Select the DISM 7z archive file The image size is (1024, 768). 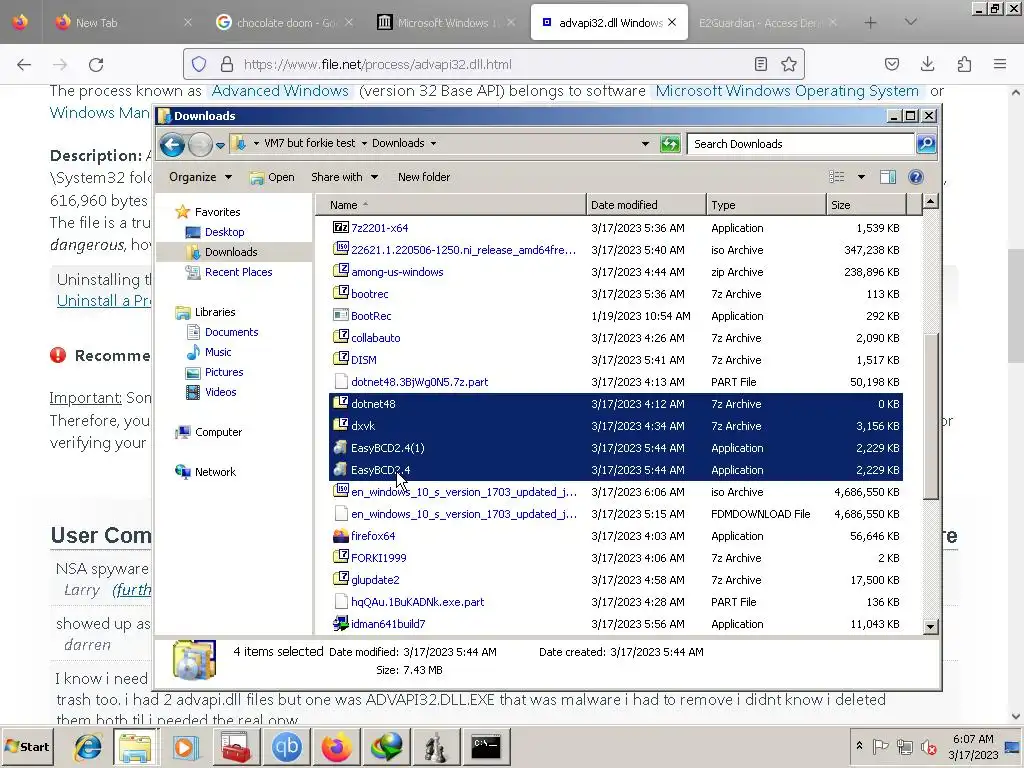363,360
